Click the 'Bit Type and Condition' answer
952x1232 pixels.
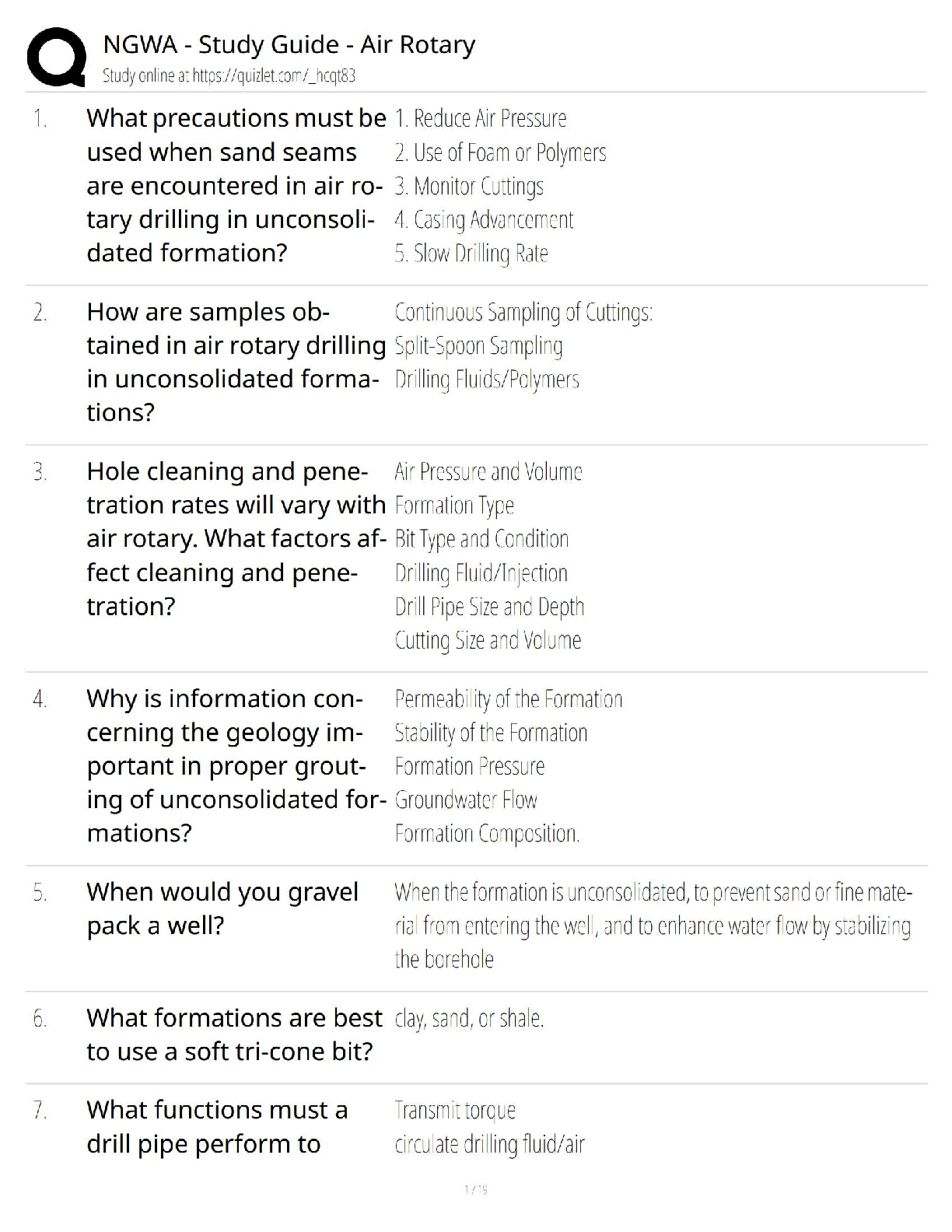(x=481, y=539)
